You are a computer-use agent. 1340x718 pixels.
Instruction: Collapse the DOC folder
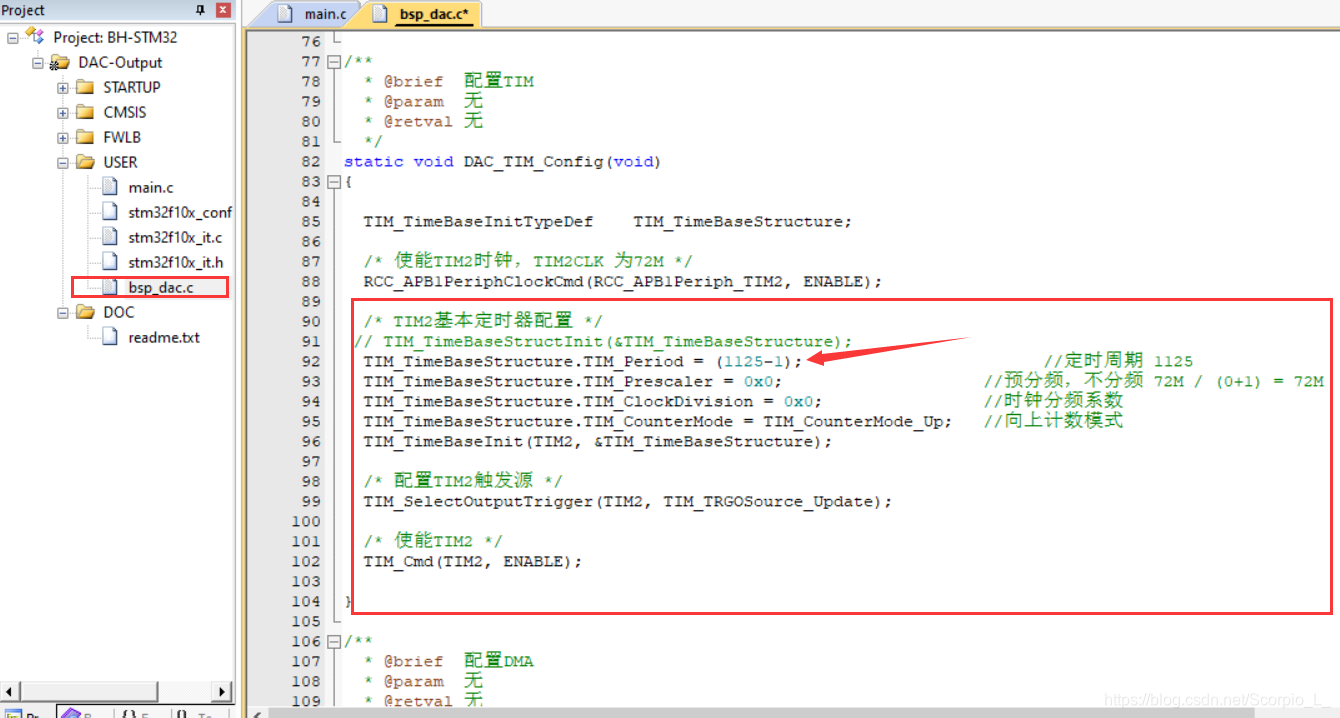(x=63, y=312)
